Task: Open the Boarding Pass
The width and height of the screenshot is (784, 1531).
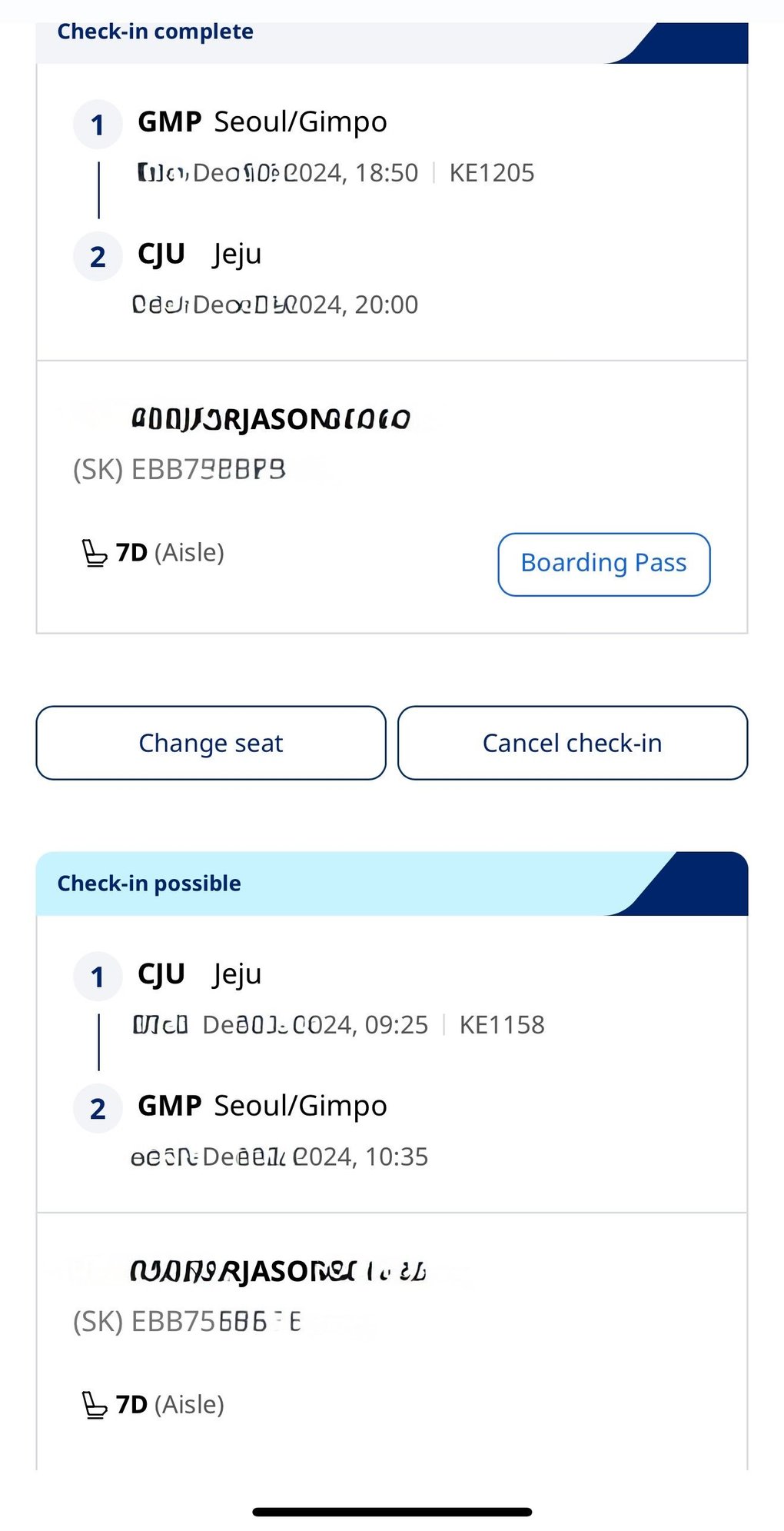Action: [603, 564]
